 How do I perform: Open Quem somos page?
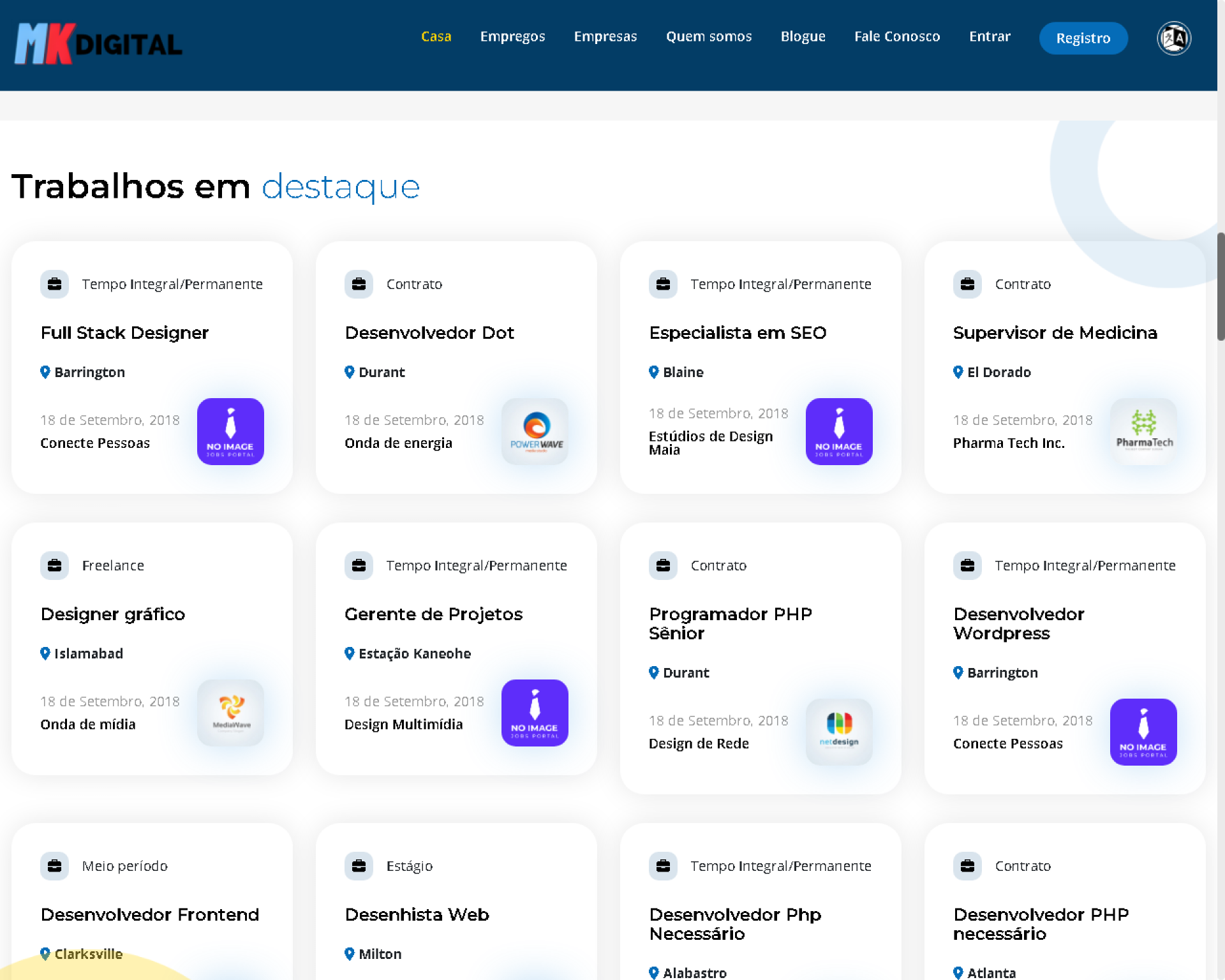(708, 36)
